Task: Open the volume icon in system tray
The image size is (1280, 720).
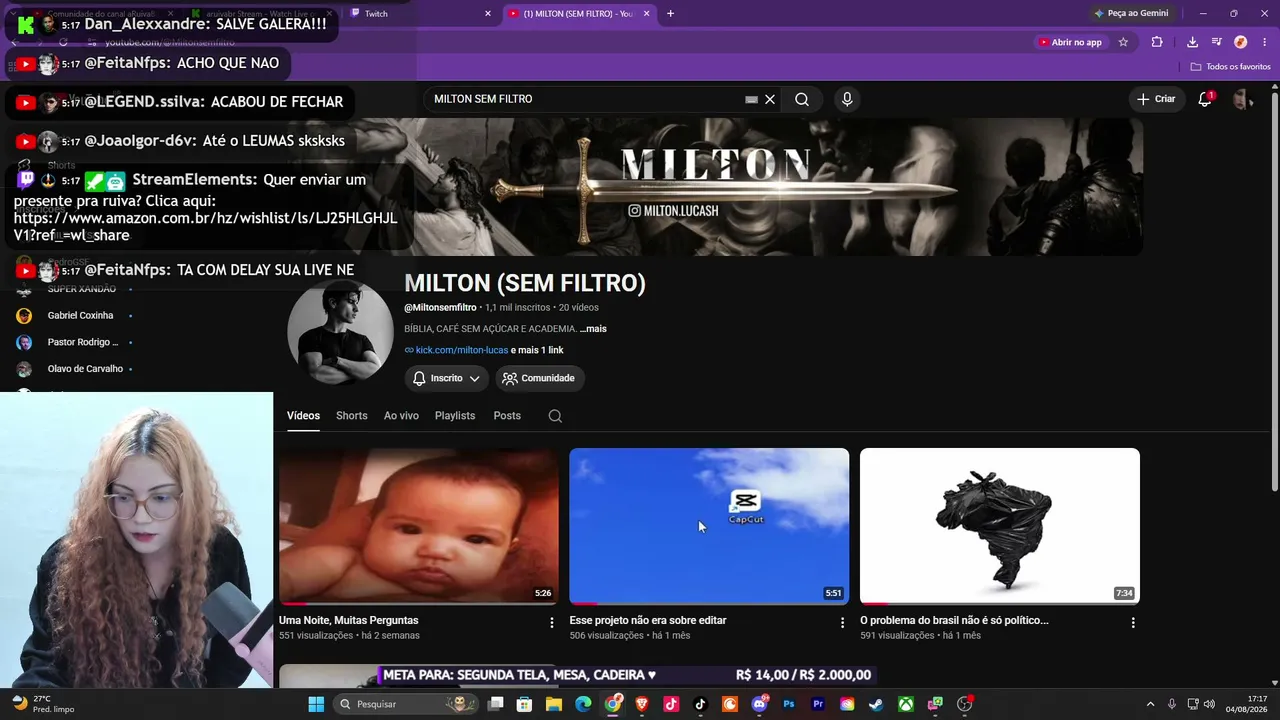Action: [x=1209, y=704]
